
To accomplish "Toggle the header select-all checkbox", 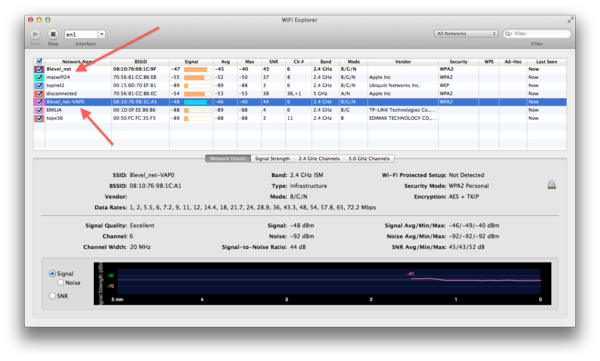I will [39, 61].
